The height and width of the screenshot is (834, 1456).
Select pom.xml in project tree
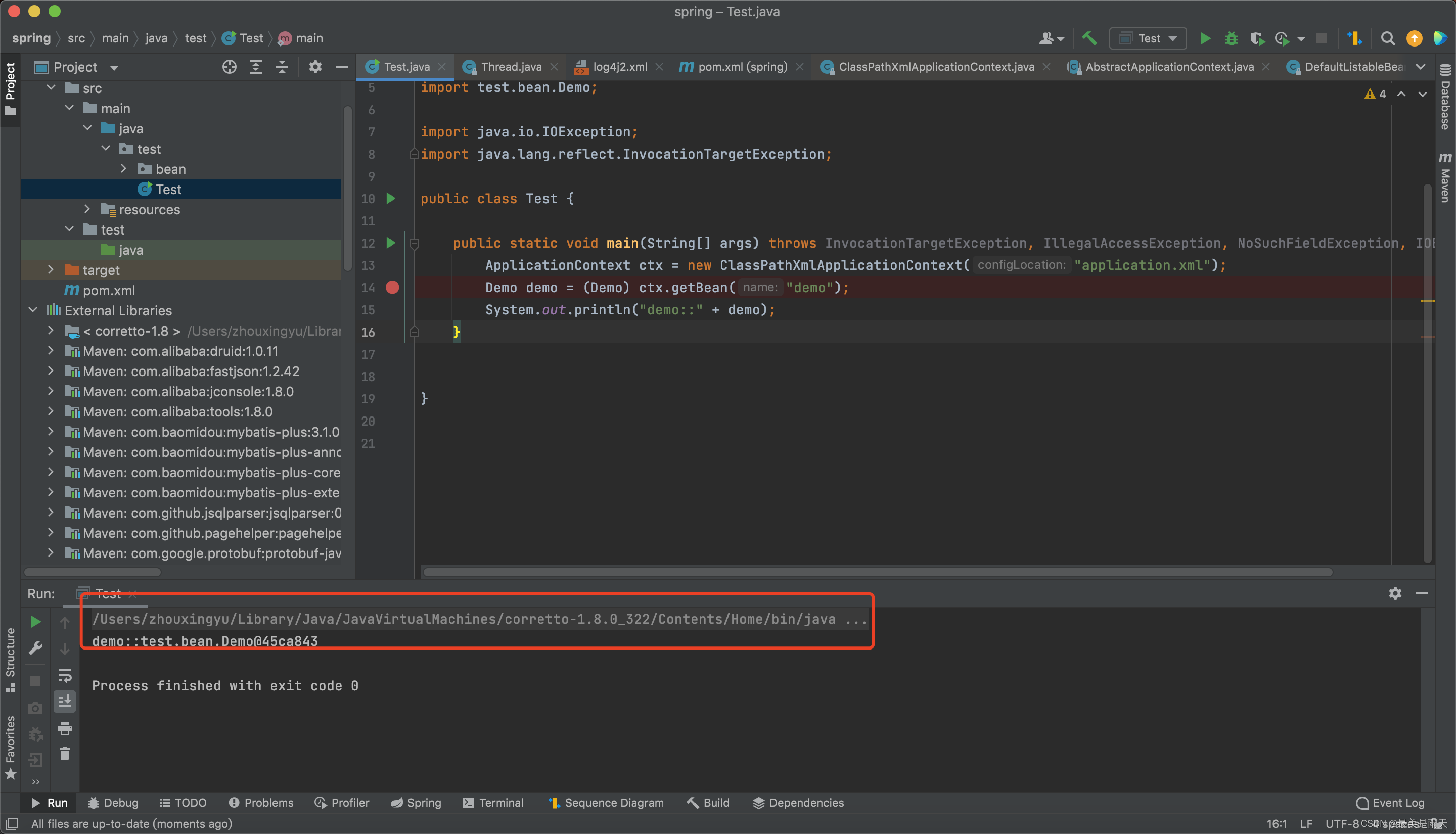(x=109, y=291)
